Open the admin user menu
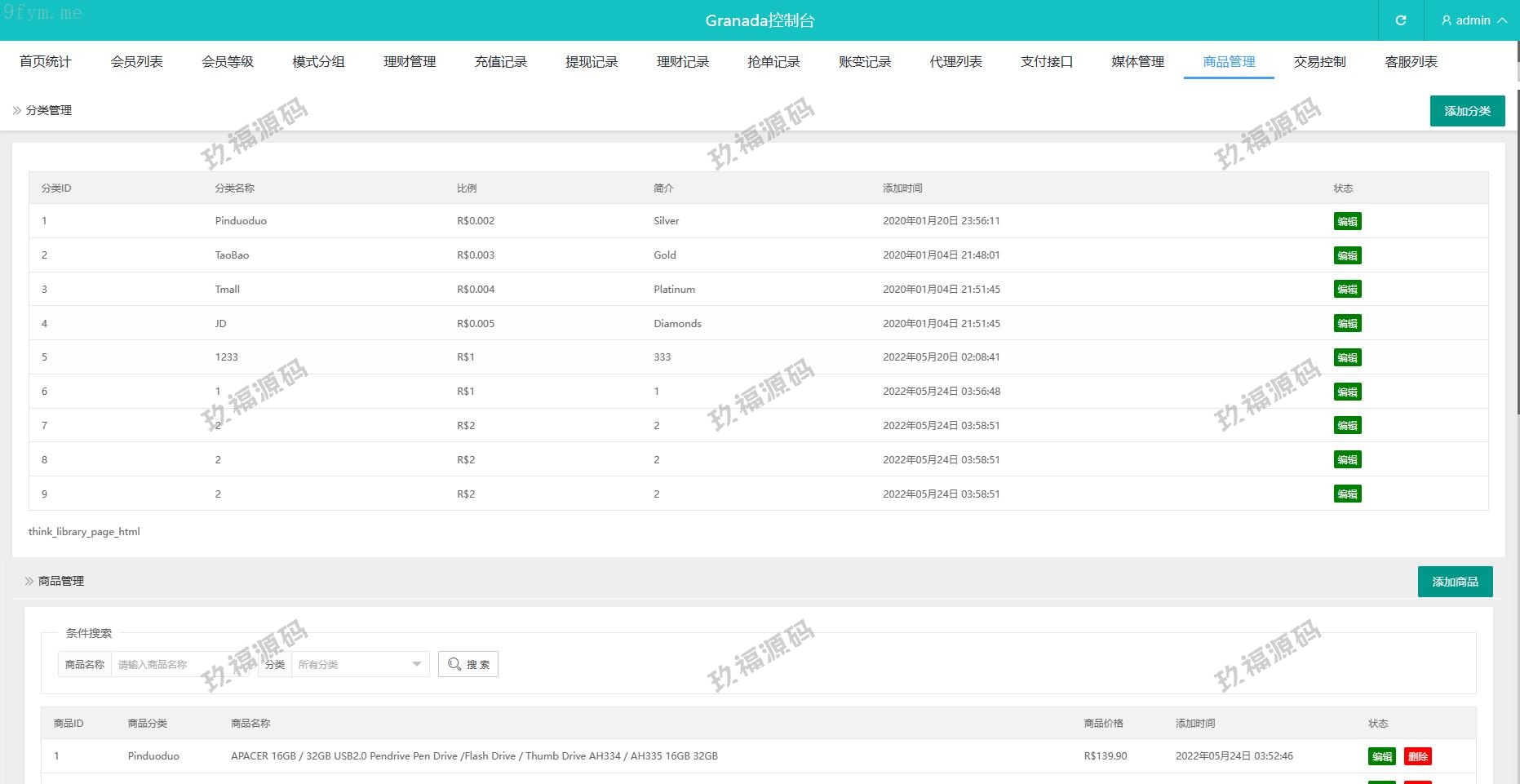1520x784 pixels. (x=1473, y=20)
